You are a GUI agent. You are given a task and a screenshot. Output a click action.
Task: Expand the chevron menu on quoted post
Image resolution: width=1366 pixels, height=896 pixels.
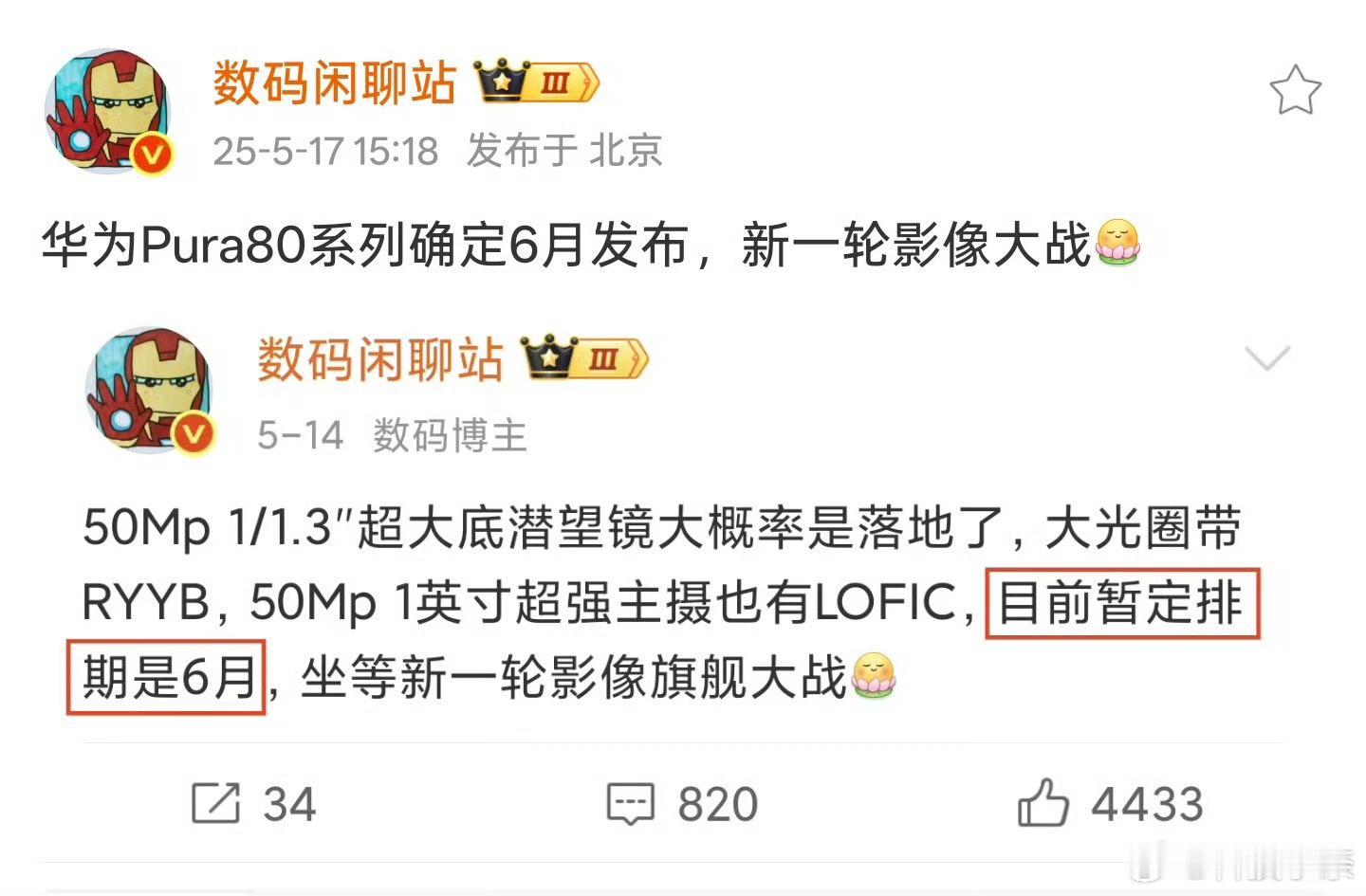(x=1267, y=357)
